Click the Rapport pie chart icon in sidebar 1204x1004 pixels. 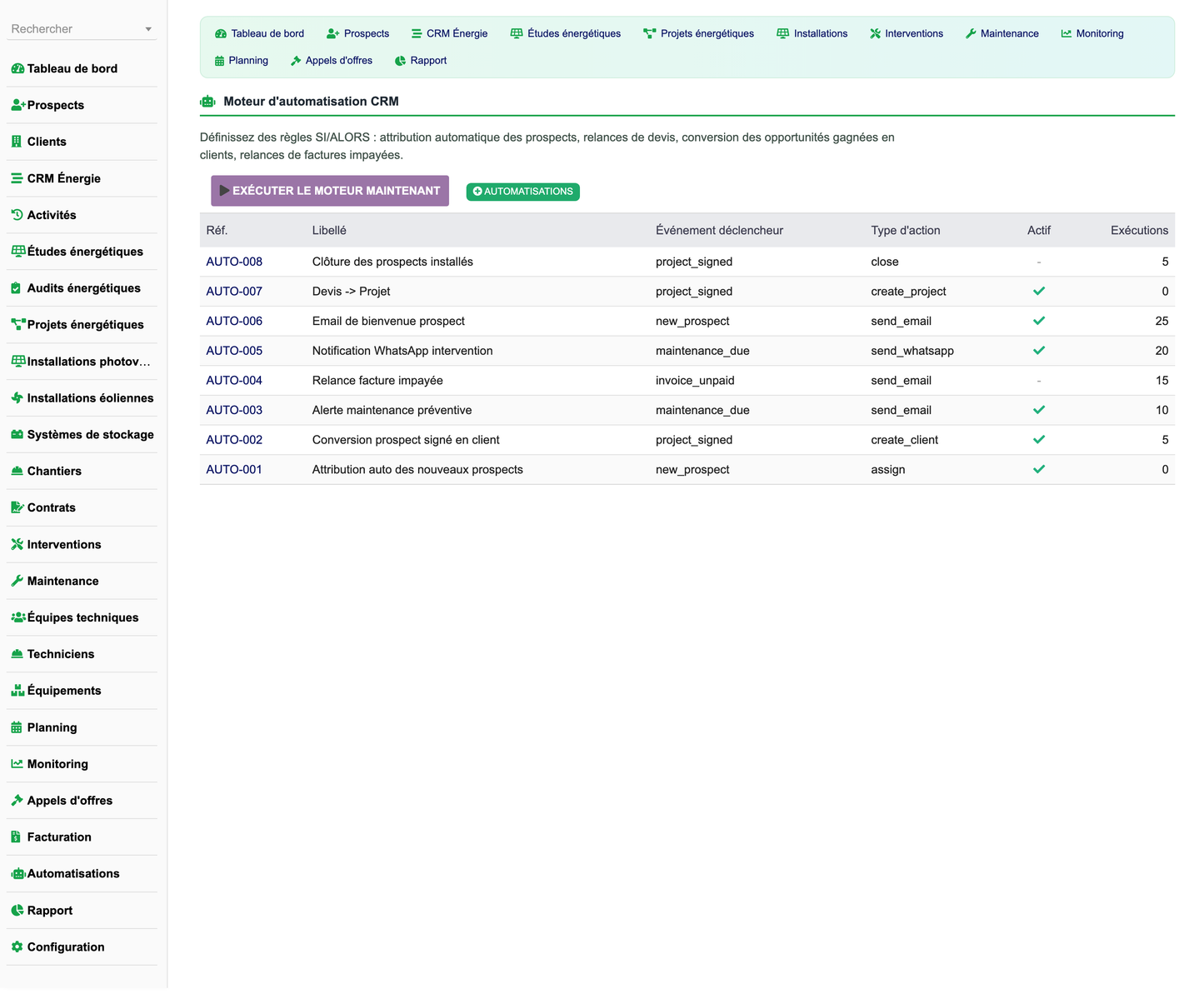(x=17, y=911)
